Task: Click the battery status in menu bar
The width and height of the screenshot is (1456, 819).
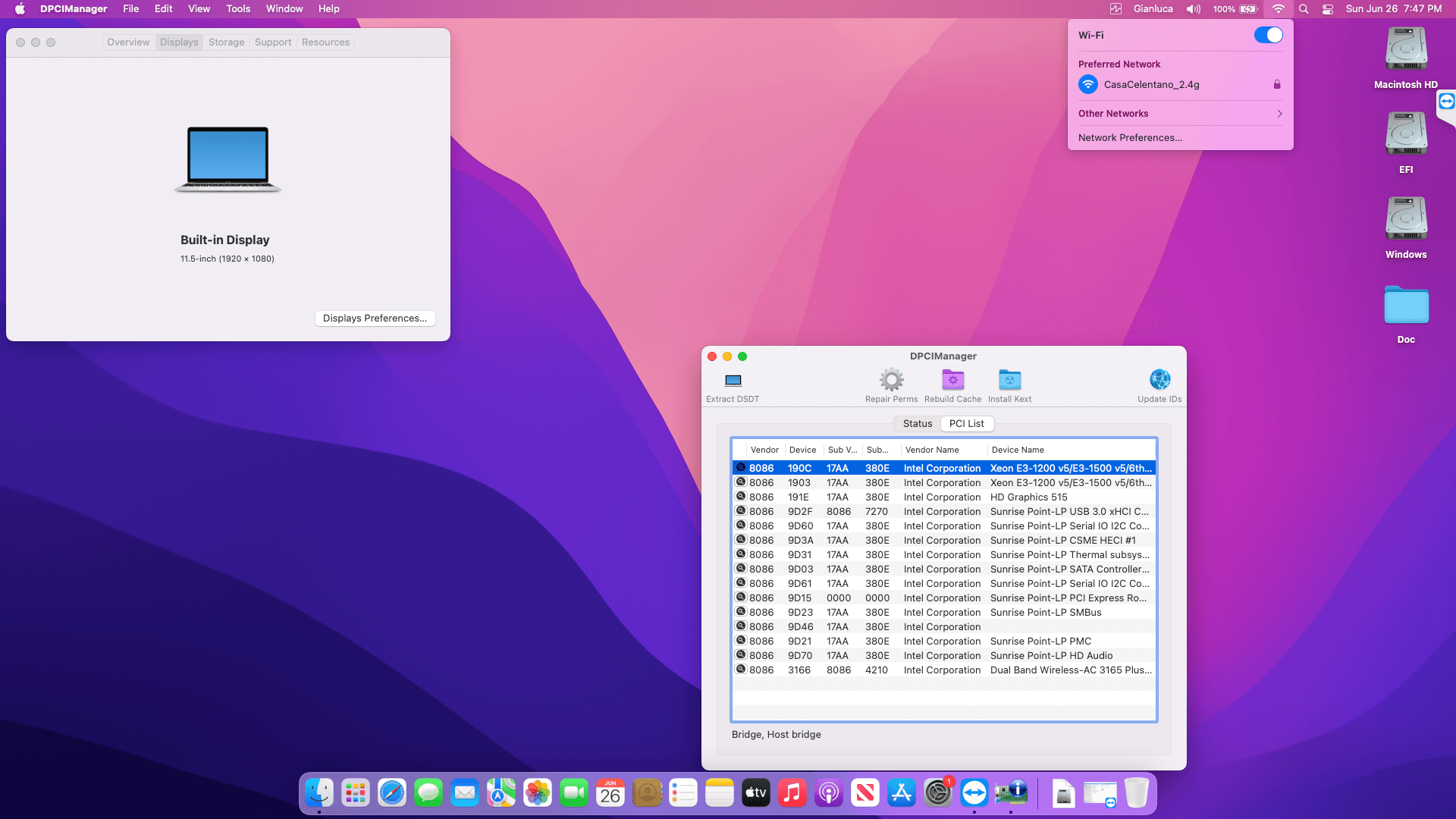Action: 1235,9
